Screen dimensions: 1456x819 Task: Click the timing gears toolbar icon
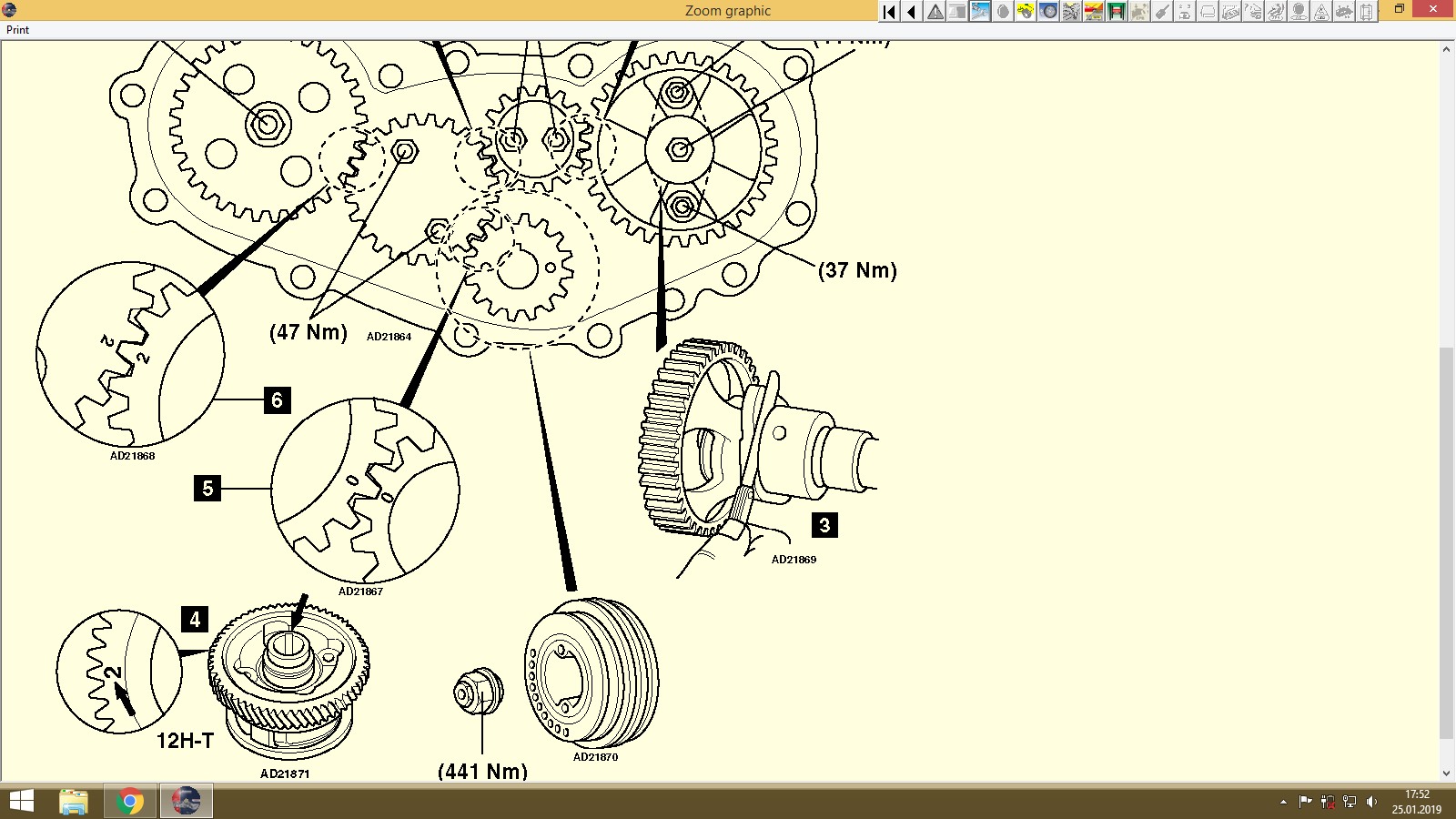pos(1070,13)
